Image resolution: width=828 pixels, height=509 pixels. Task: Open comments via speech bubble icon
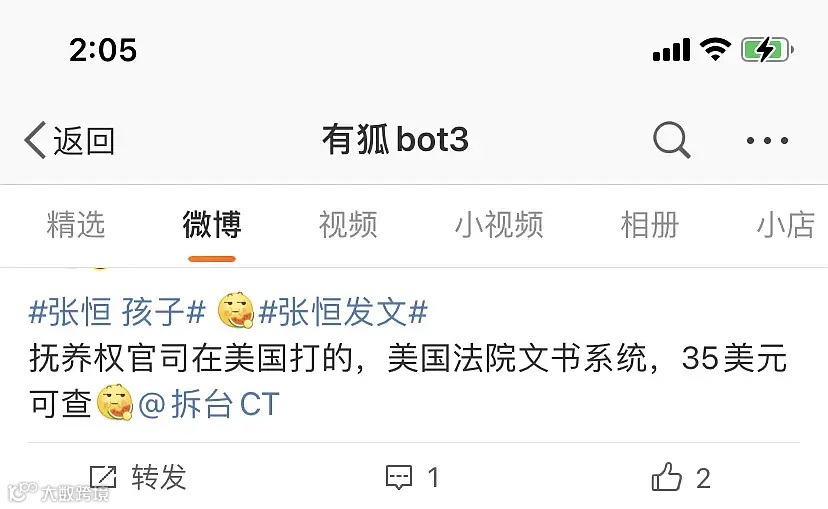(x=399, y=477)
